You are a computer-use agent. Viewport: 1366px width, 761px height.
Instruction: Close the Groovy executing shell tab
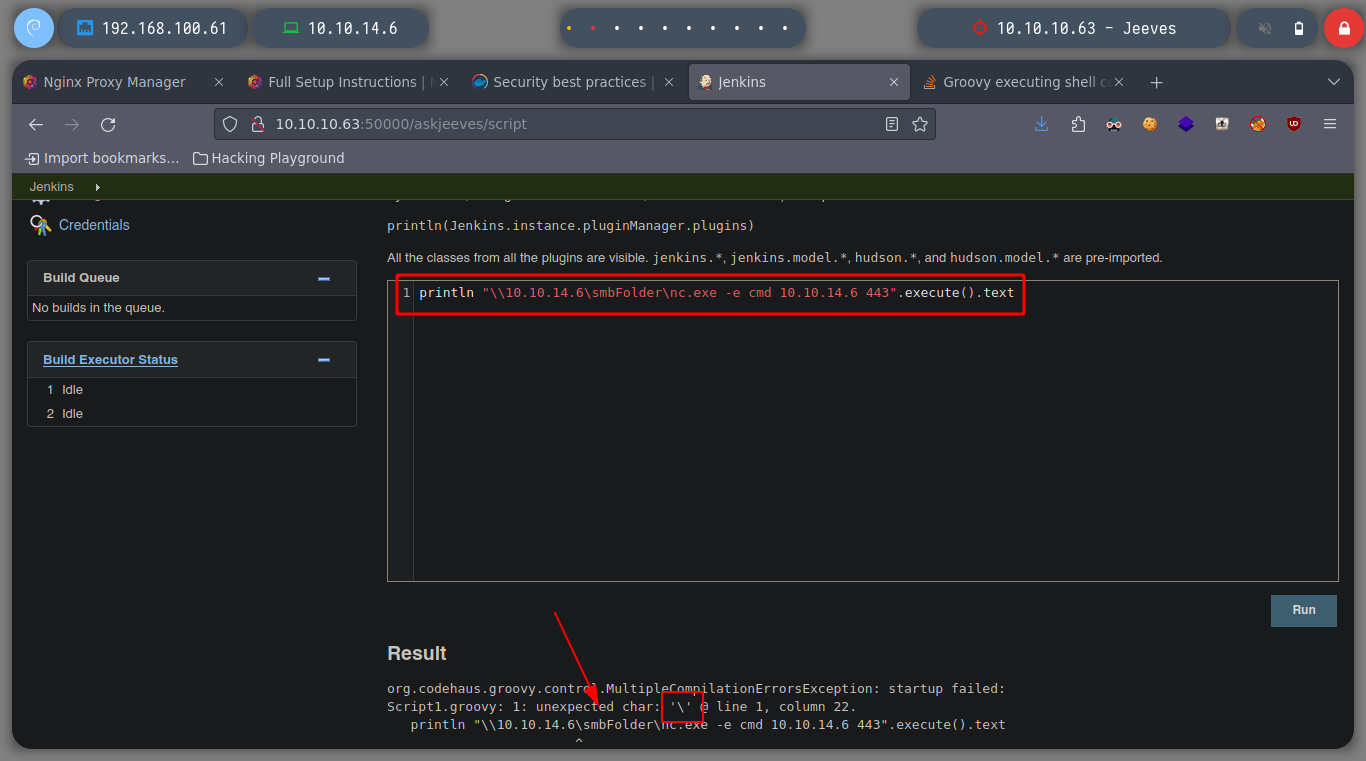(1119, 82)
